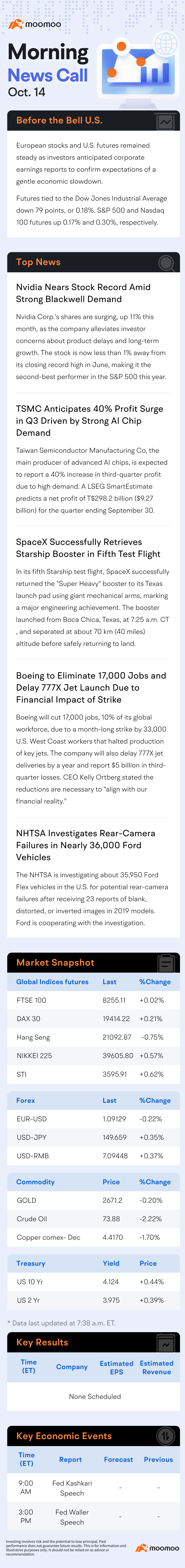
Task: Select the Commodity table header
Action: 35,1182
